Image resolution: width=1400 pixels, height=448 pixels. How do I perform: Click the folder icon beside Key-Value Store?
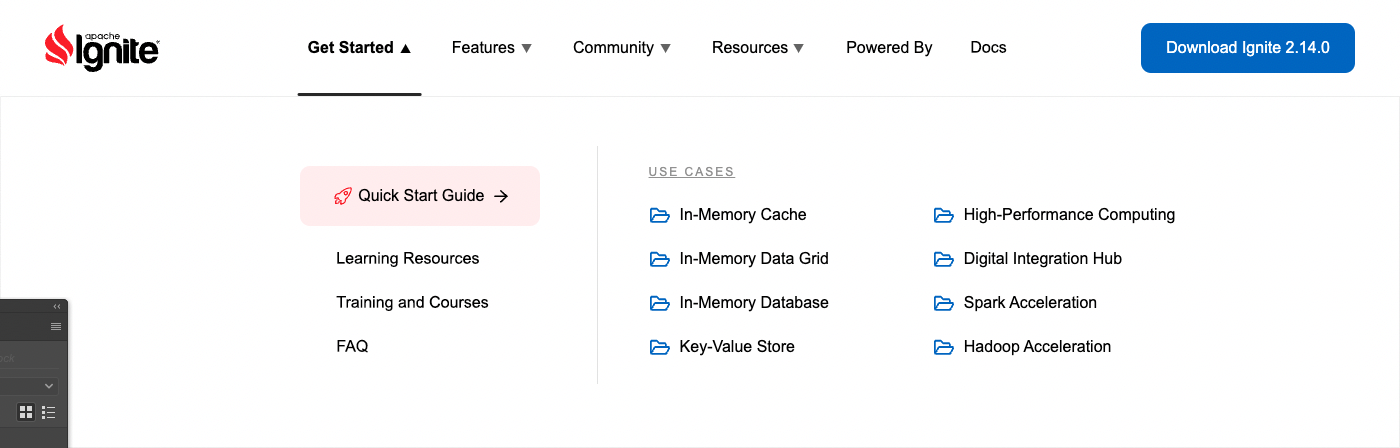tap(659, 347)
